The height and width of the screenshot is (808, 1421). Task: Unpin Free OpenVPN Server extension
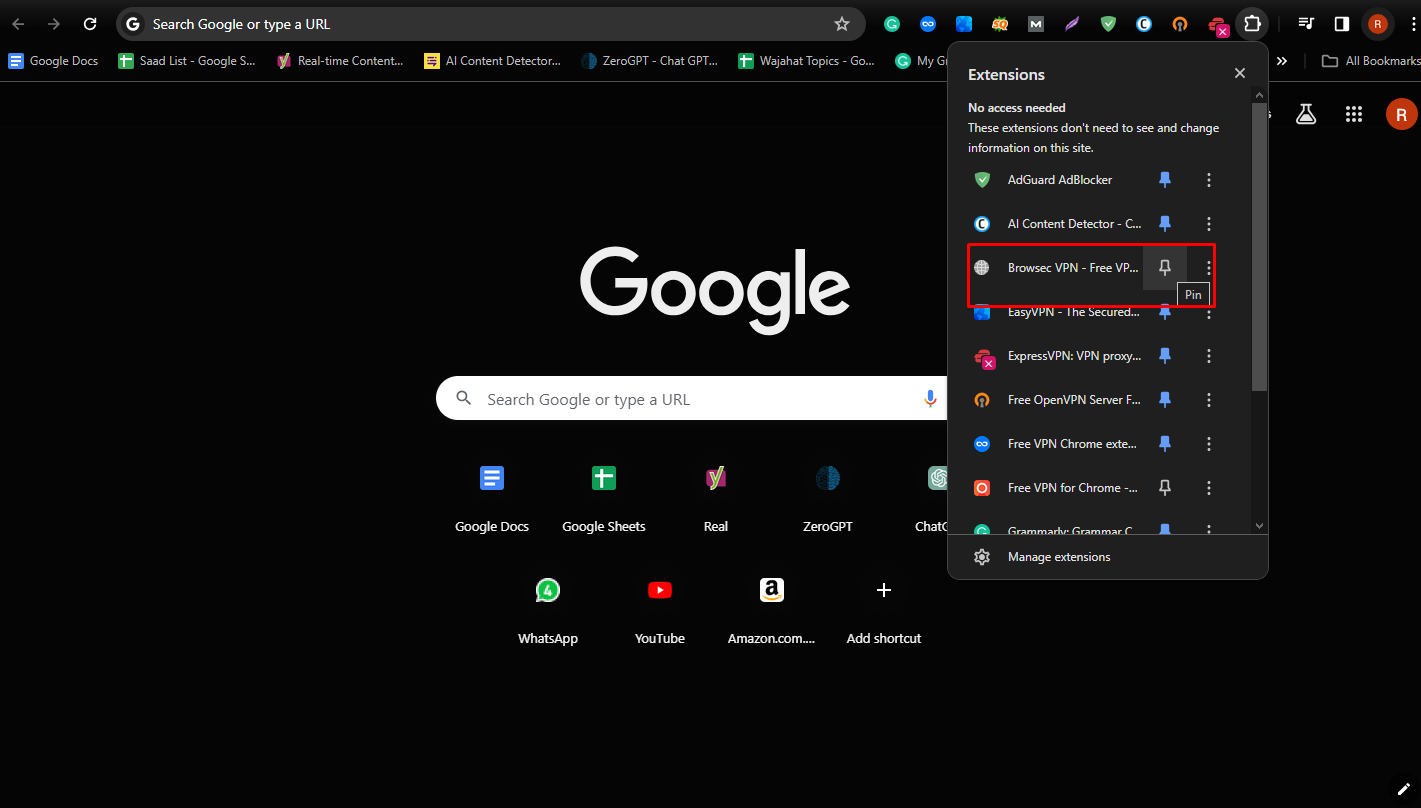(x=1164, y=400)
